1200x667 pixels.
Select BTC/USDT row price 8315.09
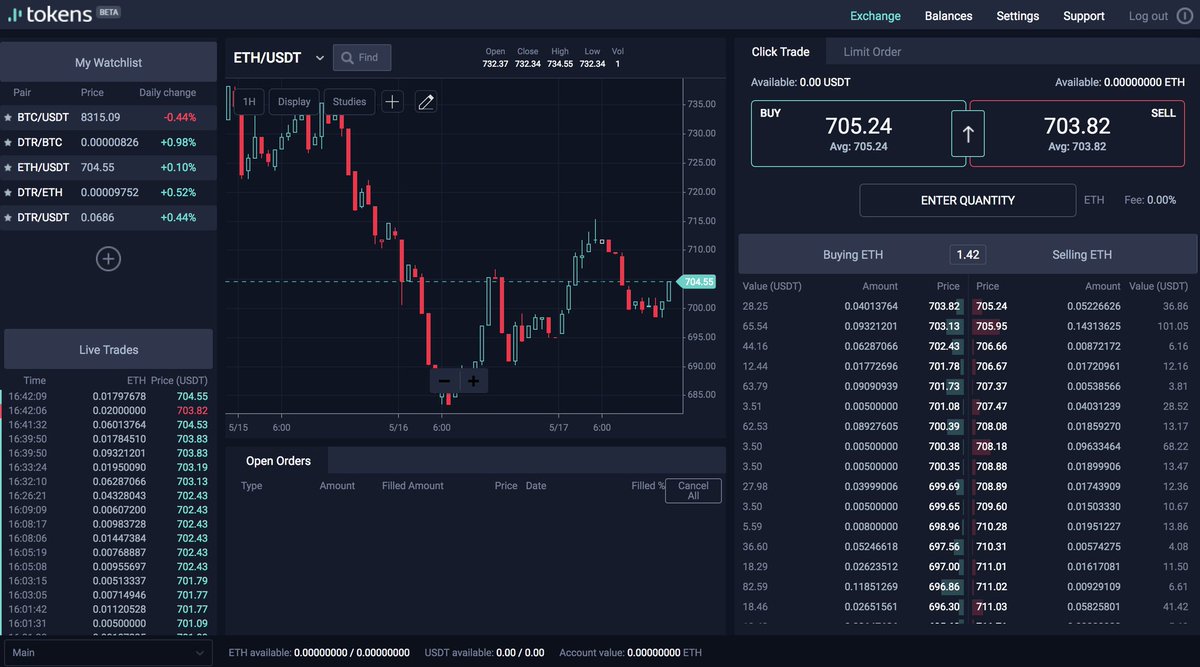pyautogui.click(x=100, y=118)
